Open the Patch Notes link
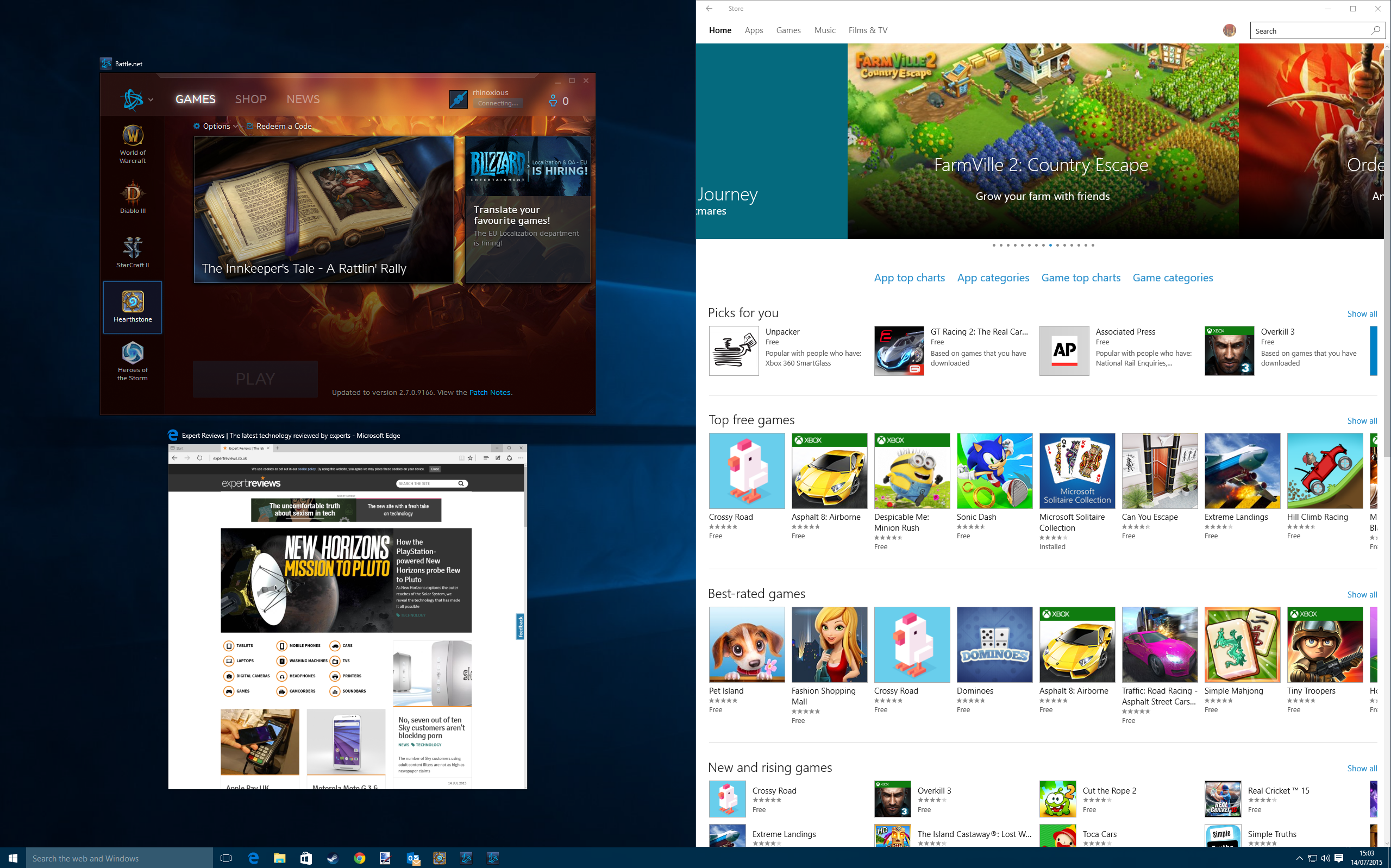1391x868 pixels. (489, 393)
